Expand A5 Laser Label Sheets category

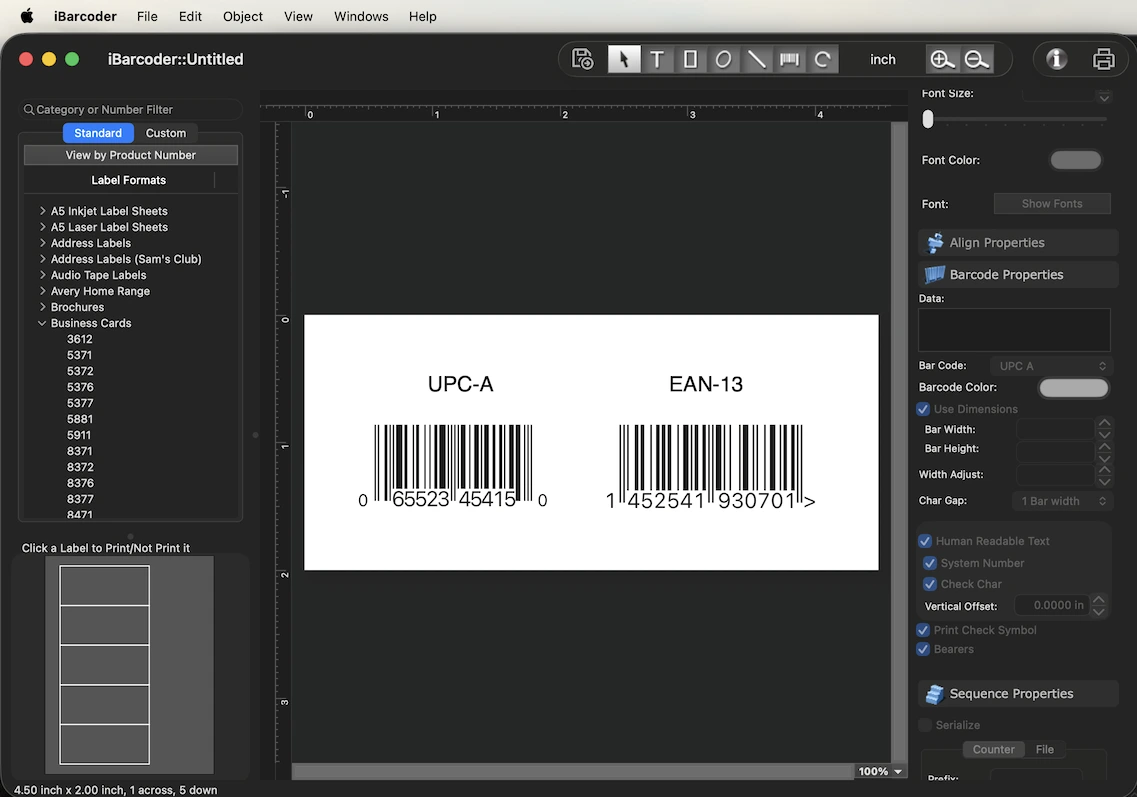[x=43, y=227]
